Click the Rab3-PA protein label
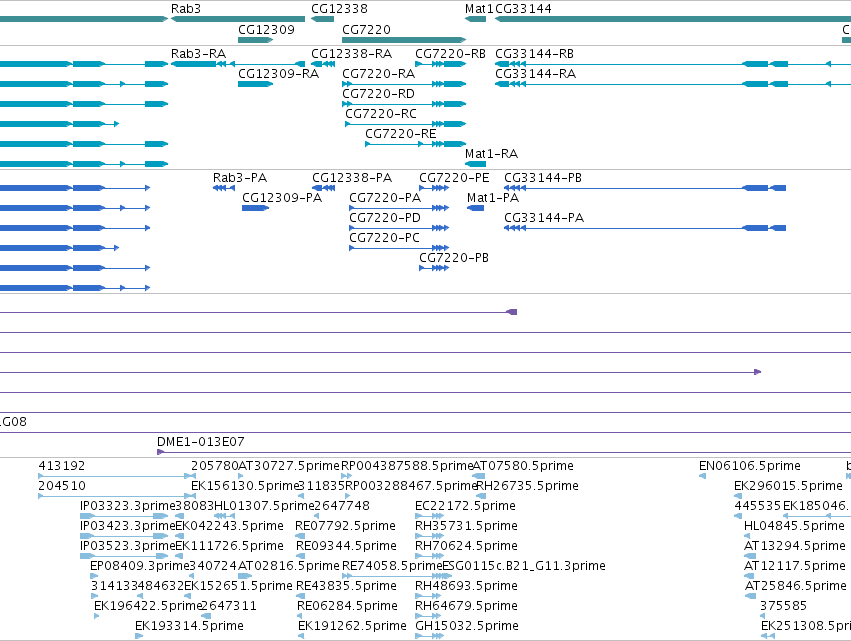 click(240, 178)
